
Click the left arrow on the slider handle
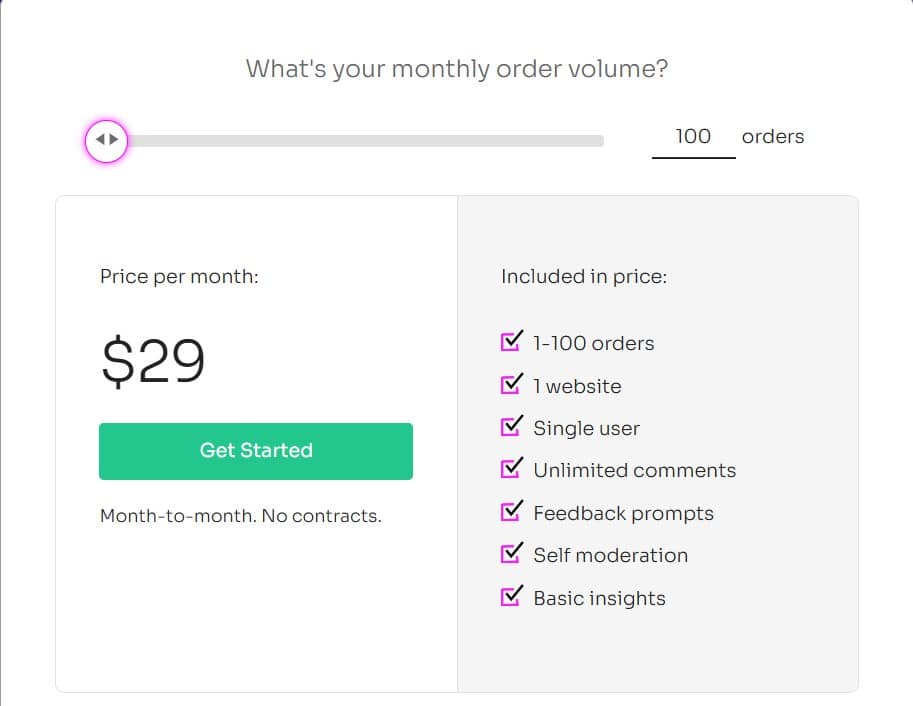100,140
